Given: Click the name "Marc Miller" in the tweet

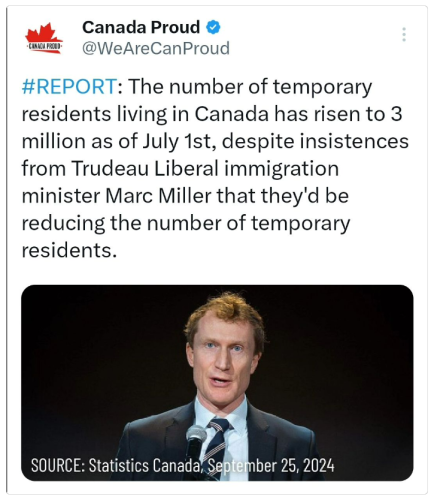Looking at the screenshot, I should (x=158, y=196).
